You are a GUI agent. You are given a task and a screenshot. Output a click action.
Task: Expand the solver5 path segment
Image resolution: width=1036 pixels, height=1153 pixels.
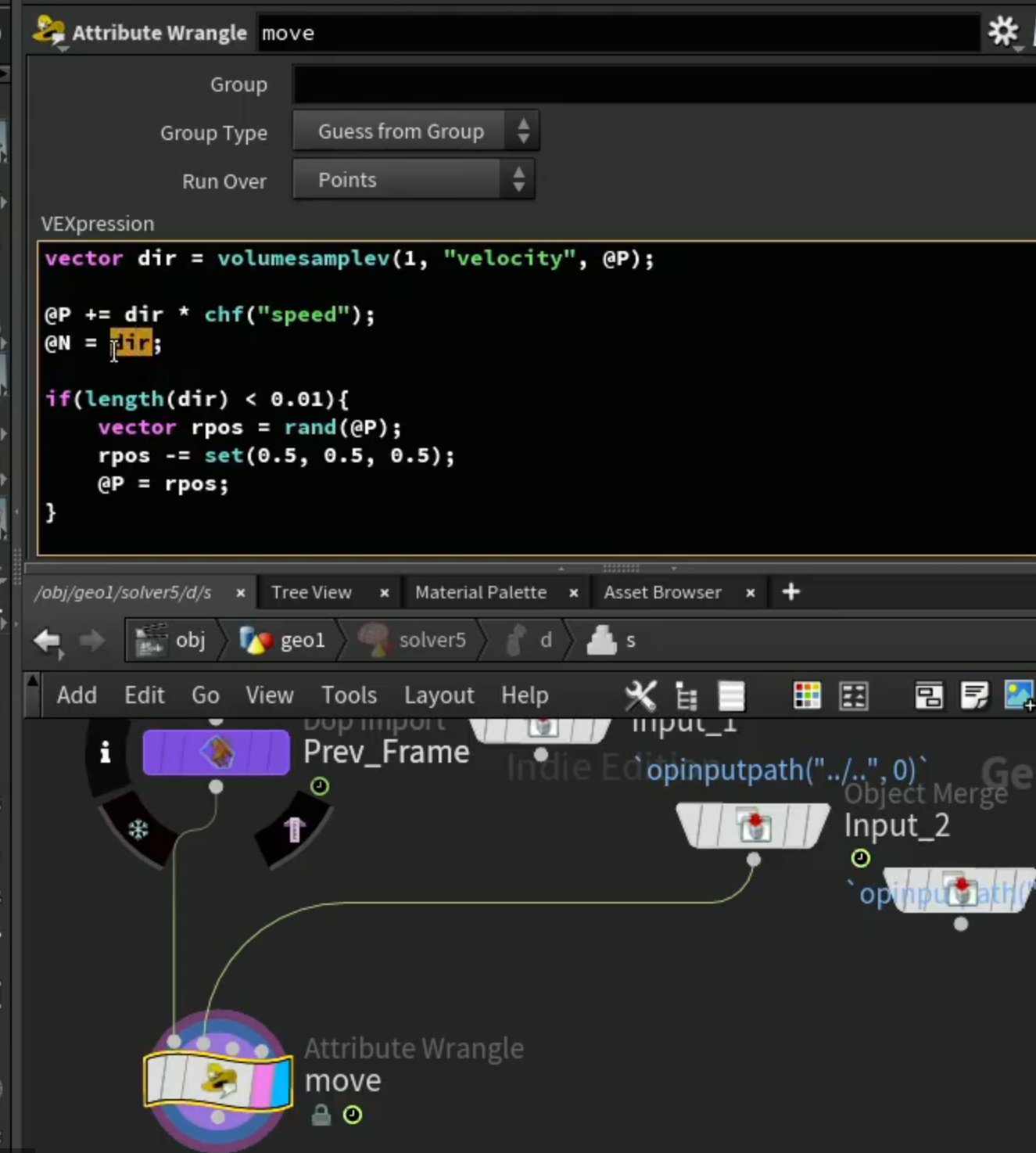click(x=413, y=641)
